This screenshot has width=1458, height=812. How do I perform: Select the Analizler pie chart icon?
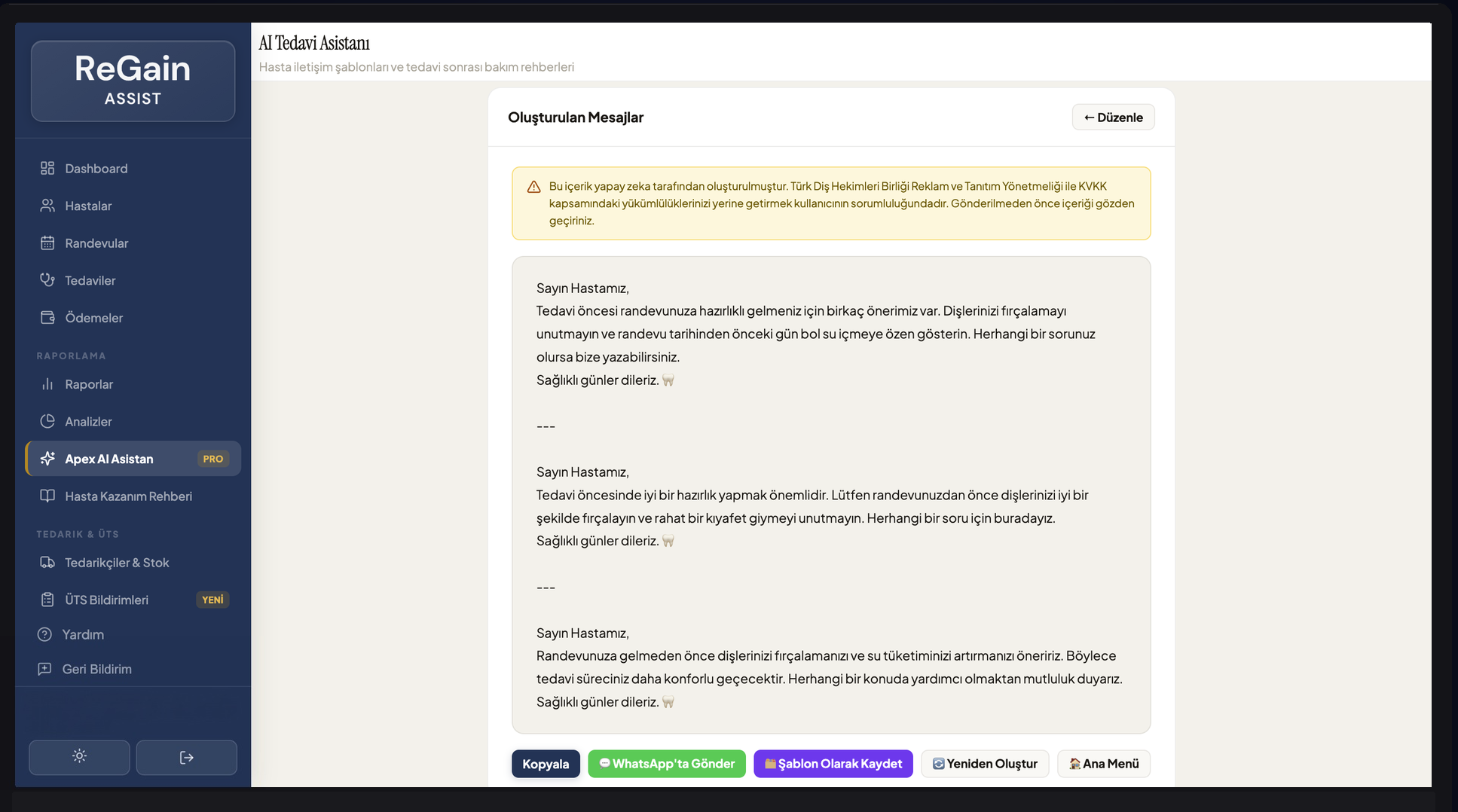(47, 421)
